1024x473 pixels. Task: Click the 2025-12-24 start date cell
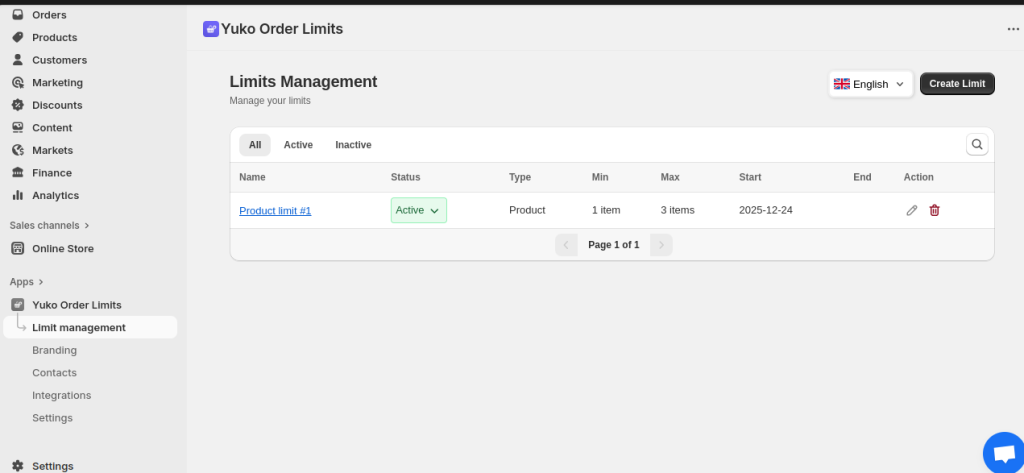[765, 210]
